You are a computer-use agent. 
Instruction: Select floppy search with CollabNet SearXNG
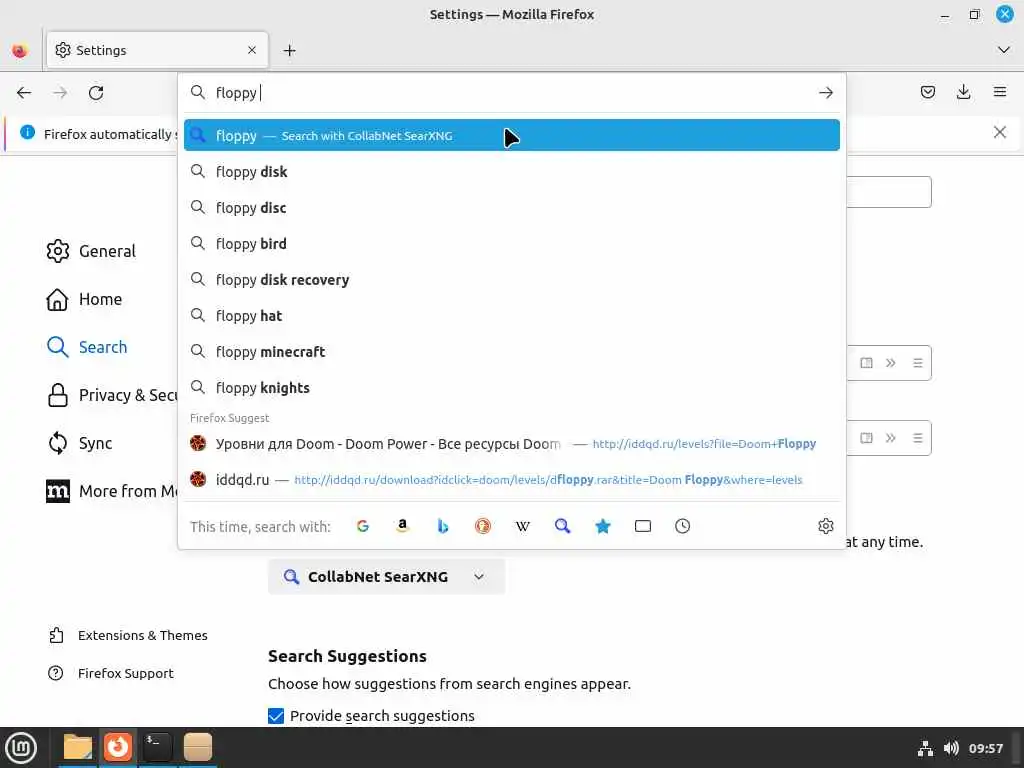(512, 135)
